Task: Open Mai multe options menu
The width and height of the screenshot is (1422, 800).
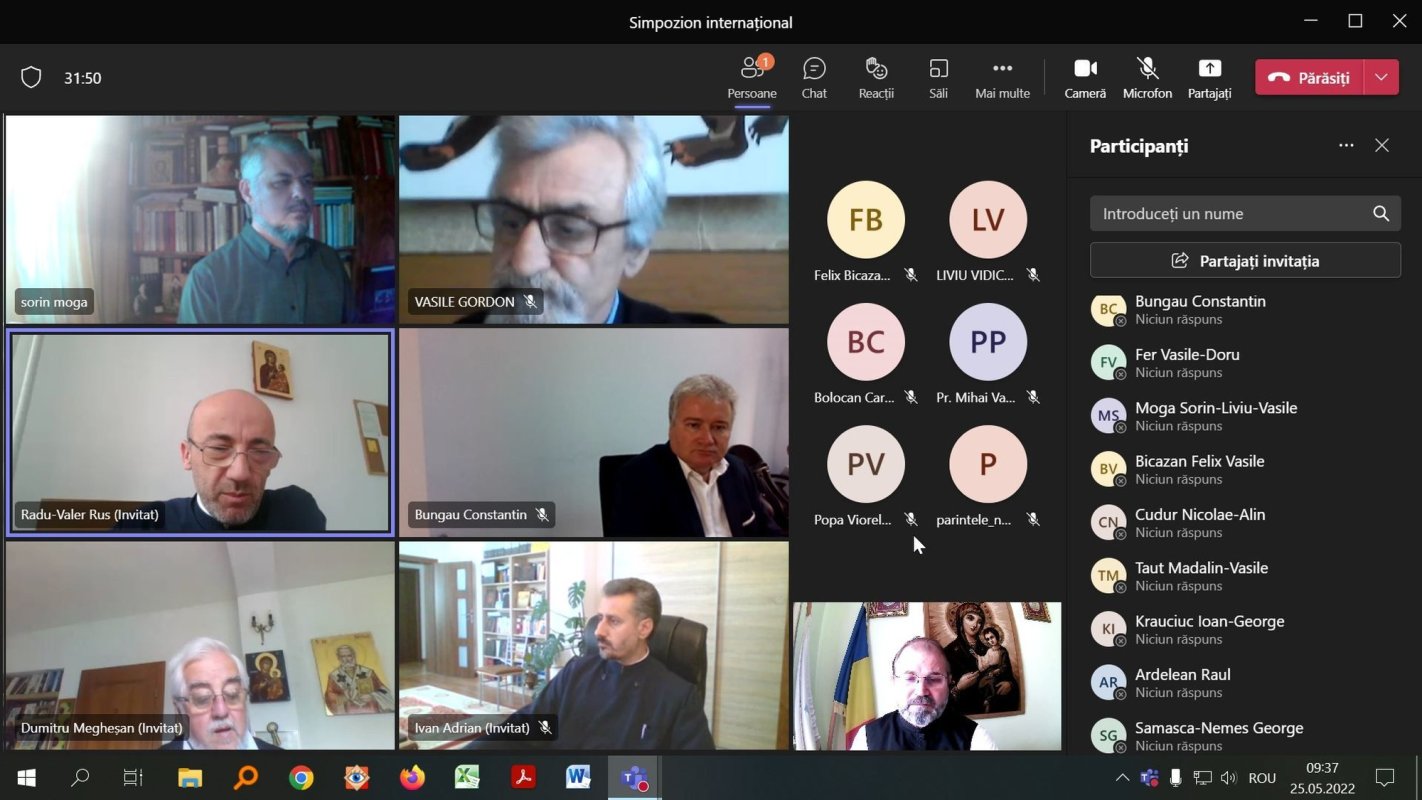Action: [1002, 78]
